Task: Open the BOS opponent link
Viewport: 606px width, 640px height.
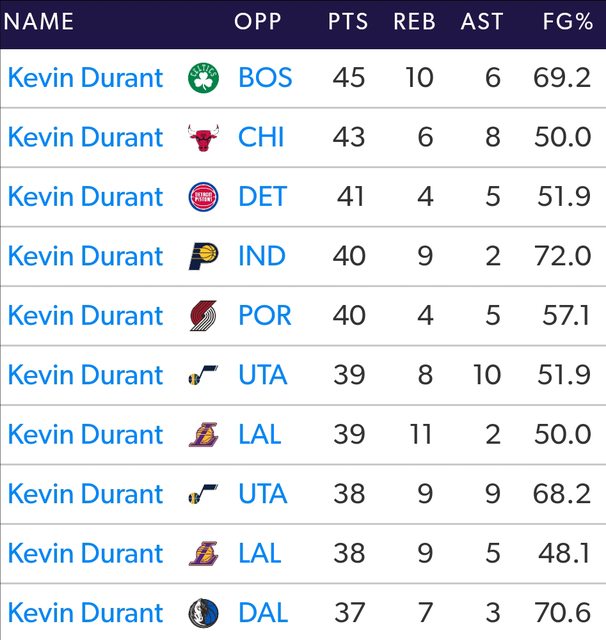Action: pos(265,78)
